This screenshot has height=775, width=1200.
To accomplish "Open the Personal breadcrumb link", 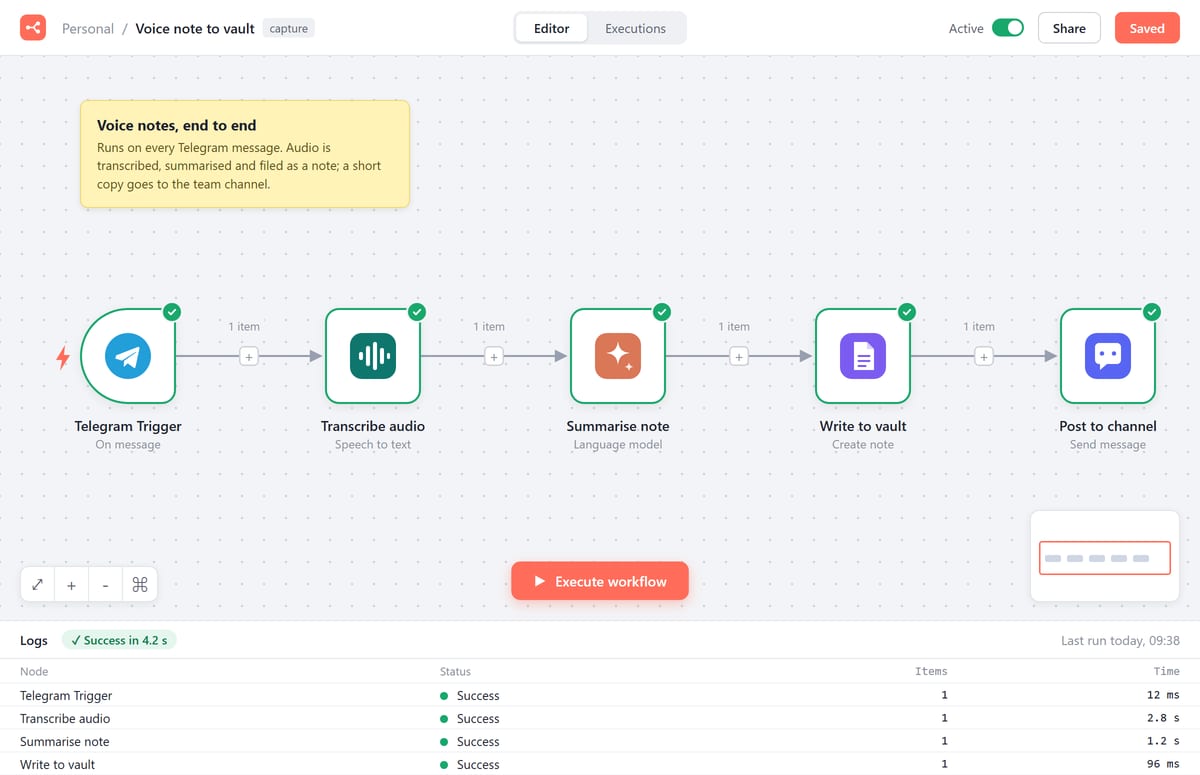I will click(x=88, y=28).
